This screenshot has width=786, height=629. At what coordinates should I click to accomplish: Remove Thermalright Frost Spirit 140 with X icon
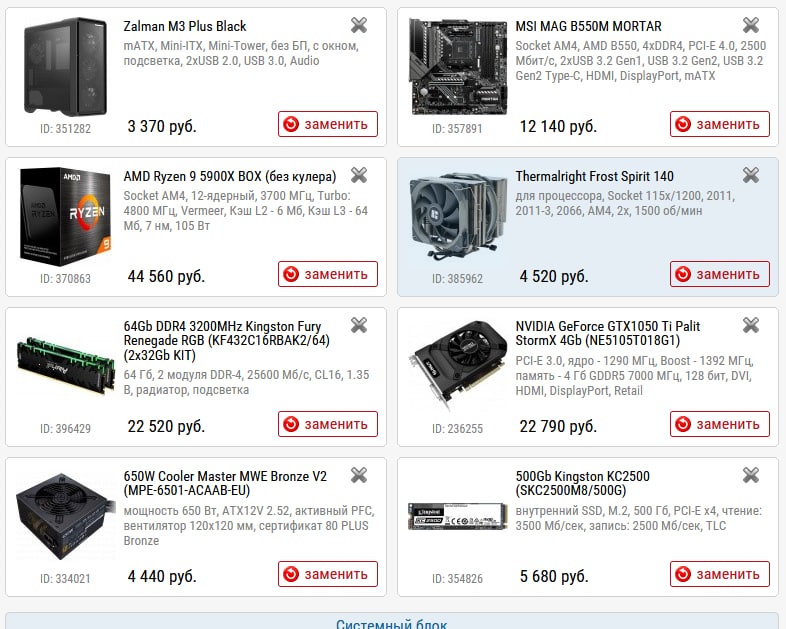point(750,175)
